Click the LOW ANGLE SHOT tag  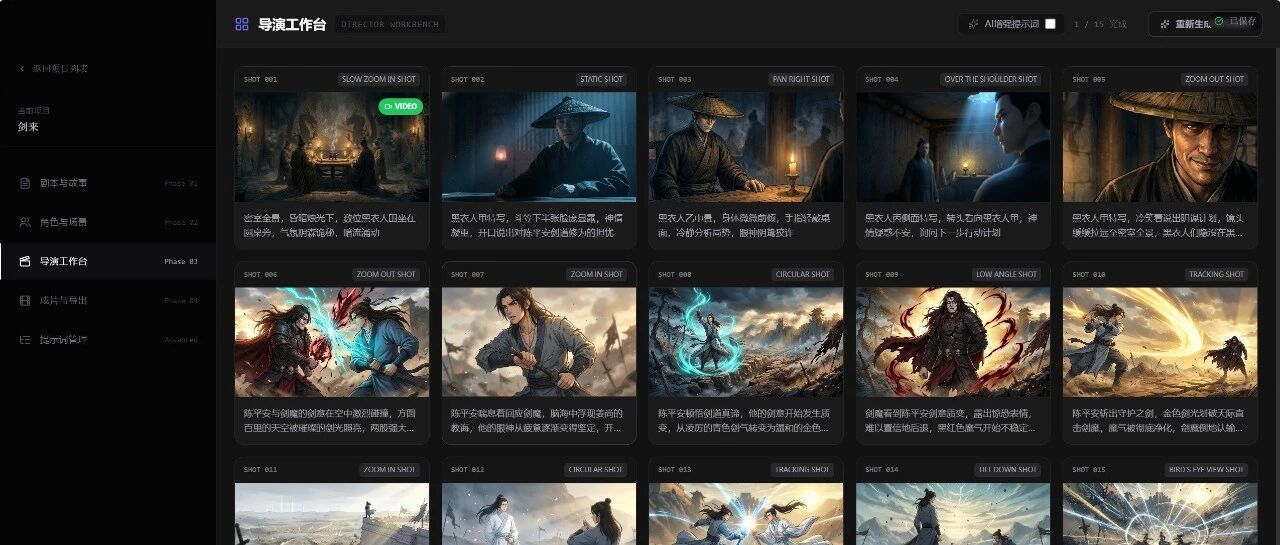[1007, 274]
